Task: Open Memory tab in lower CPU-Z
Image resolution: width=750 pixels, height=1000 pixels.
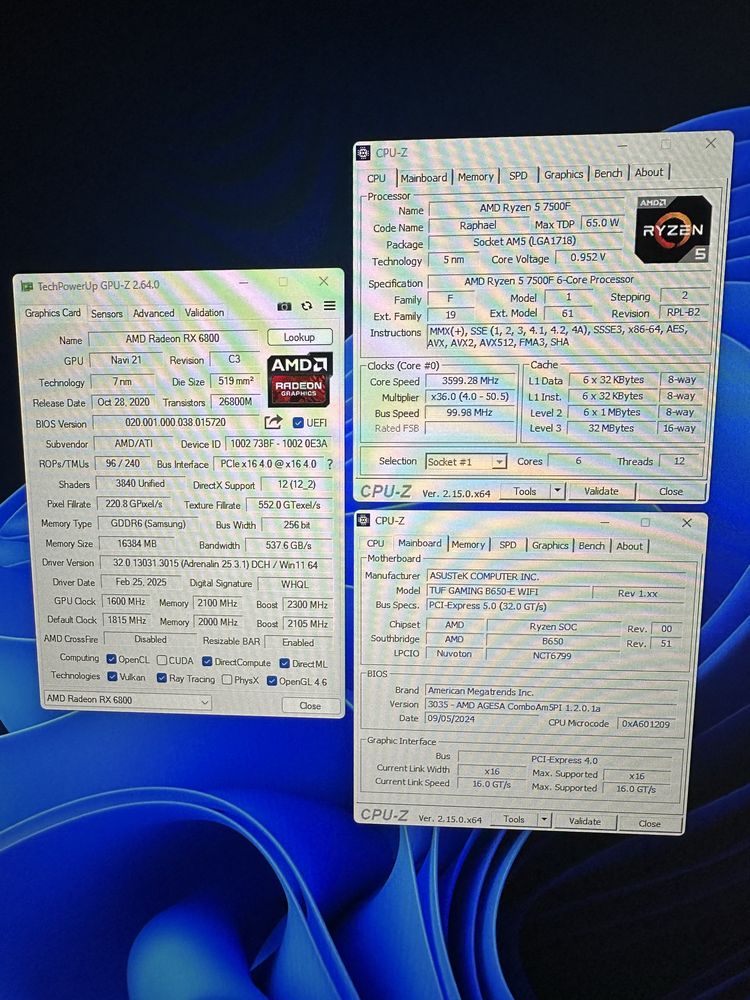Action: click(468, 545)
